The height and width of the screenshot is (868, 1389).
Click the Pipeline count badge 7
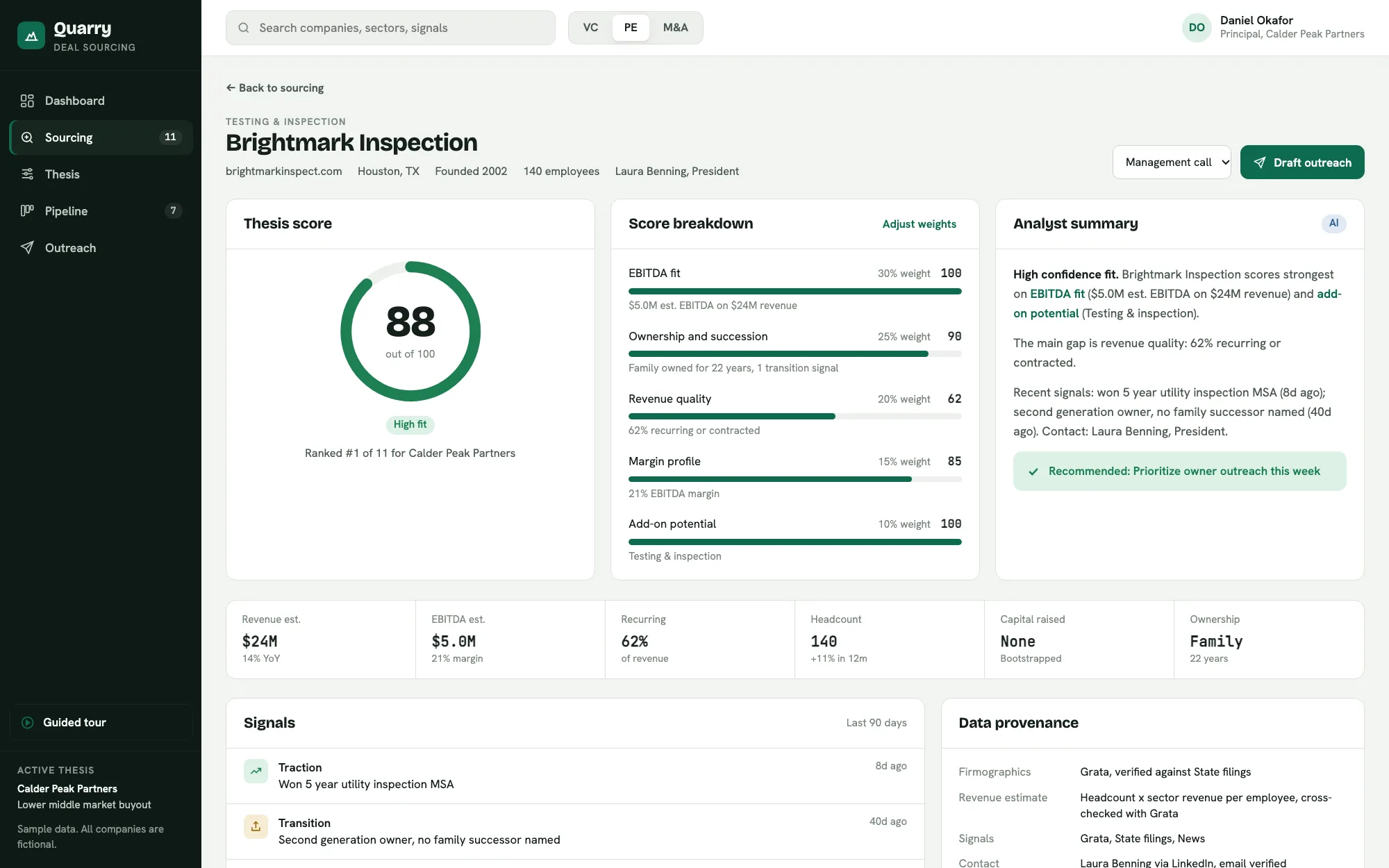173,210
